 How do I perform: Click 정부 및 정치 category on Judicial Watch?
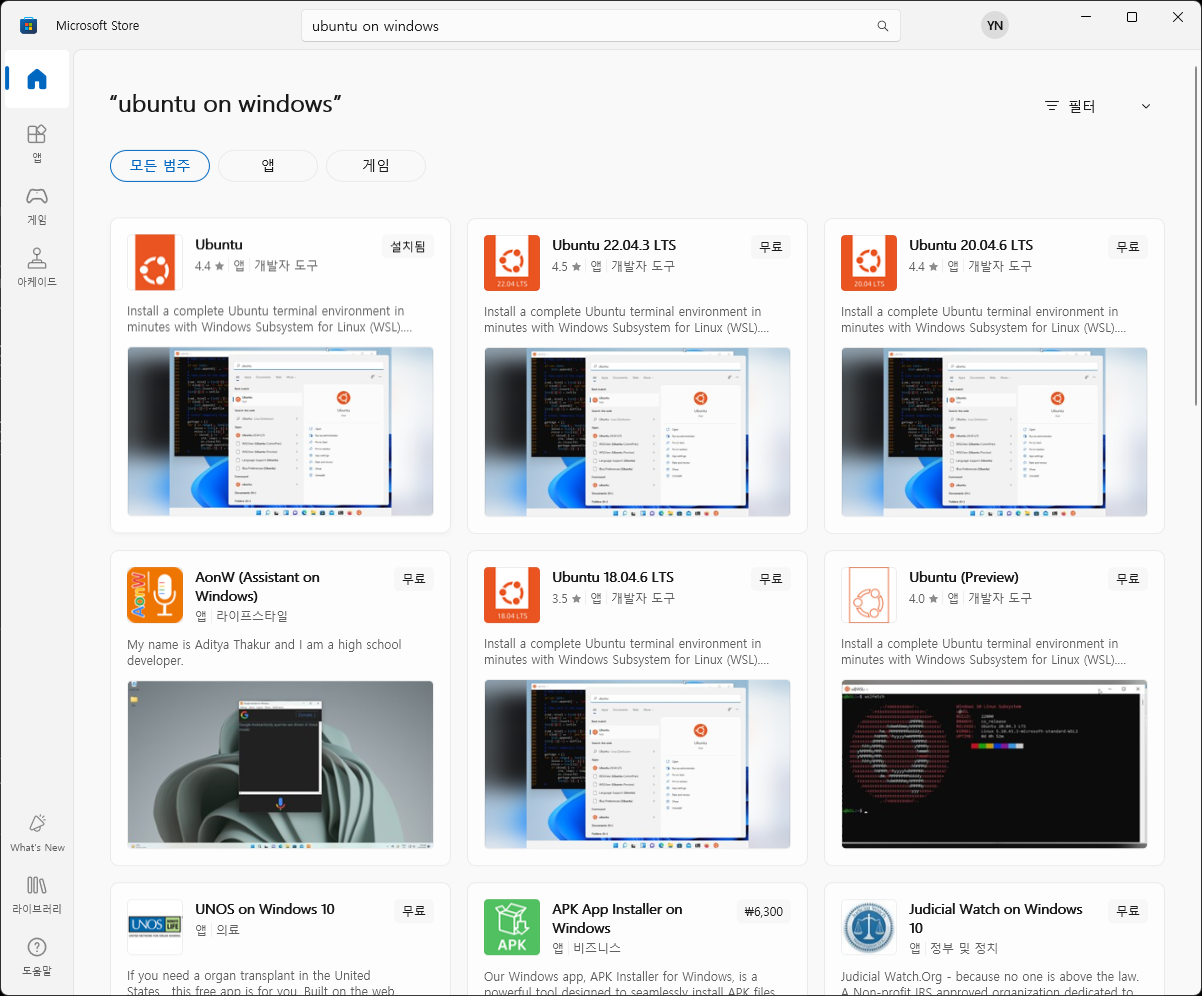[964, 947]
